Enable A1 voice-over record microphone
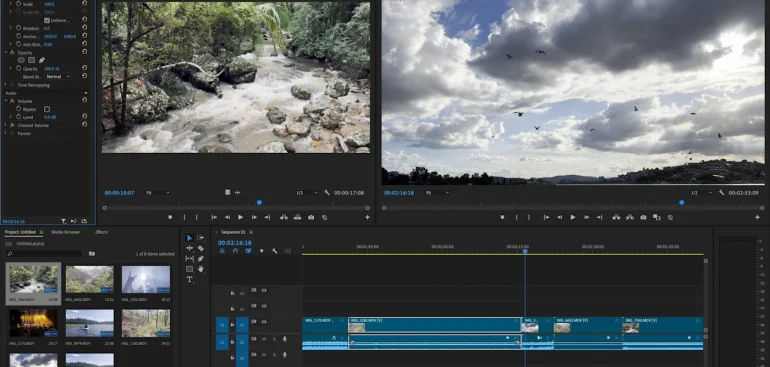 (x=284, y=339)
